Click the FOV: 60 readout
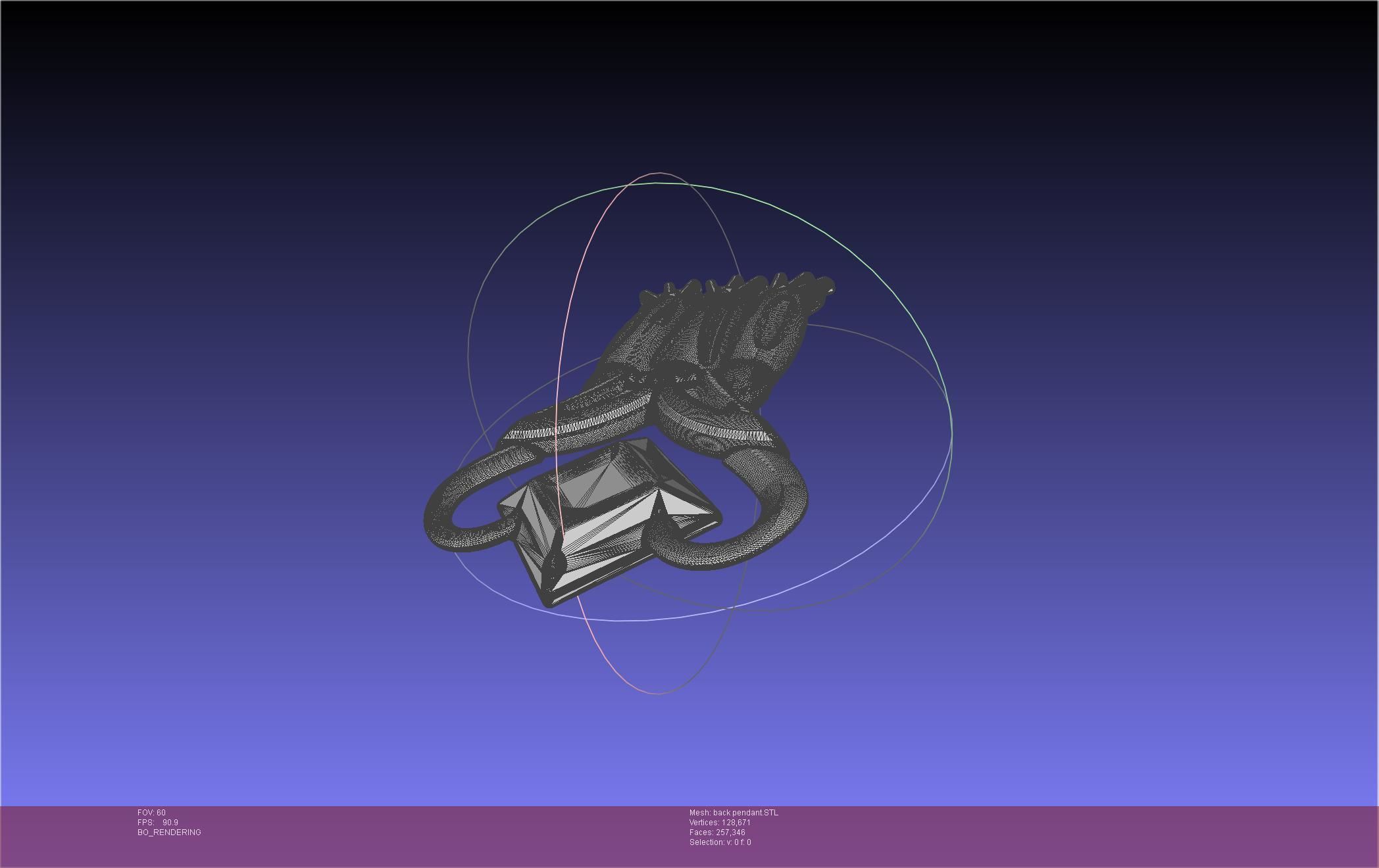Image resolution: width=1379 pixels, height=868 pixels. [x=151, y=813]
